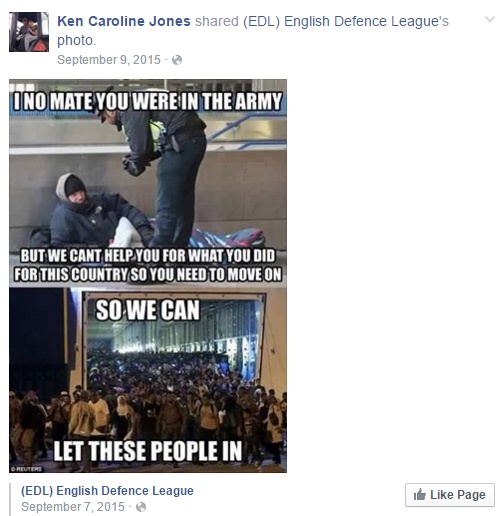Click the Like Page button
This screenshot has width=504, height=516.
(x=450, y=495)
